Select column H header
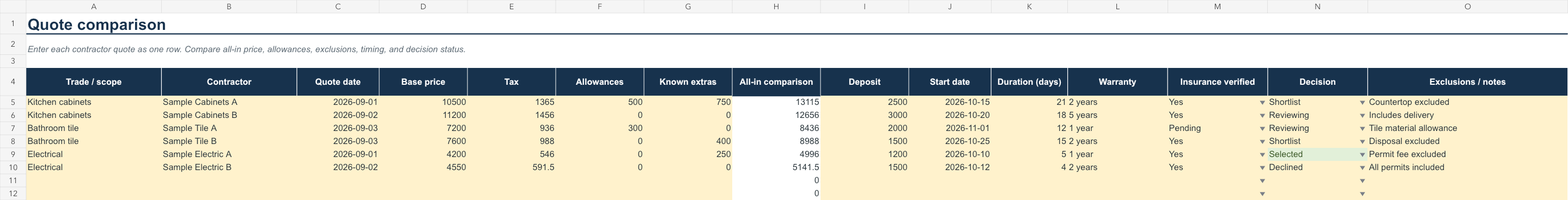 click(776, 6)
